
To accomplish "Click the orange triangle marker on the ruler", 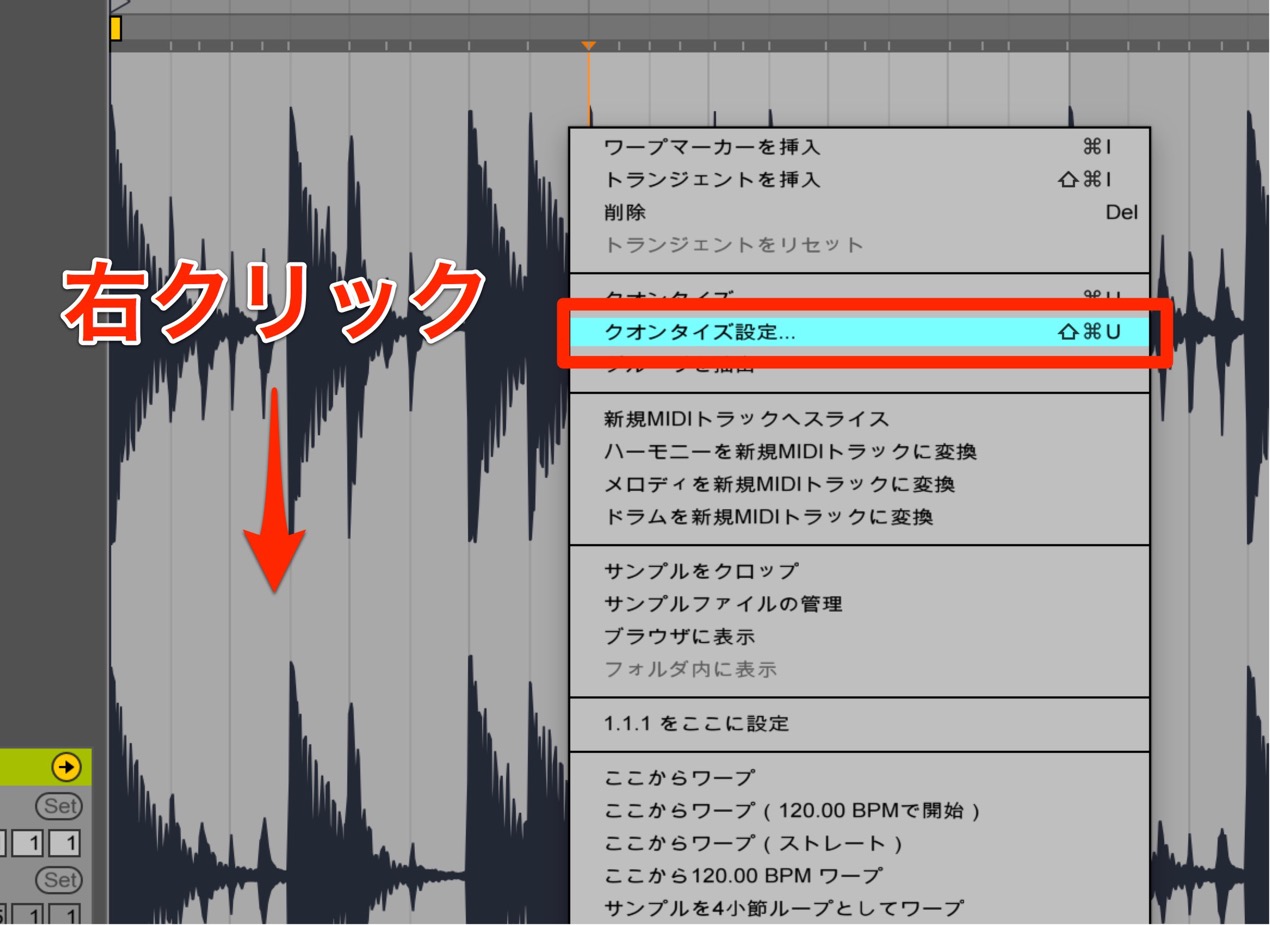I will pos(589,46).
